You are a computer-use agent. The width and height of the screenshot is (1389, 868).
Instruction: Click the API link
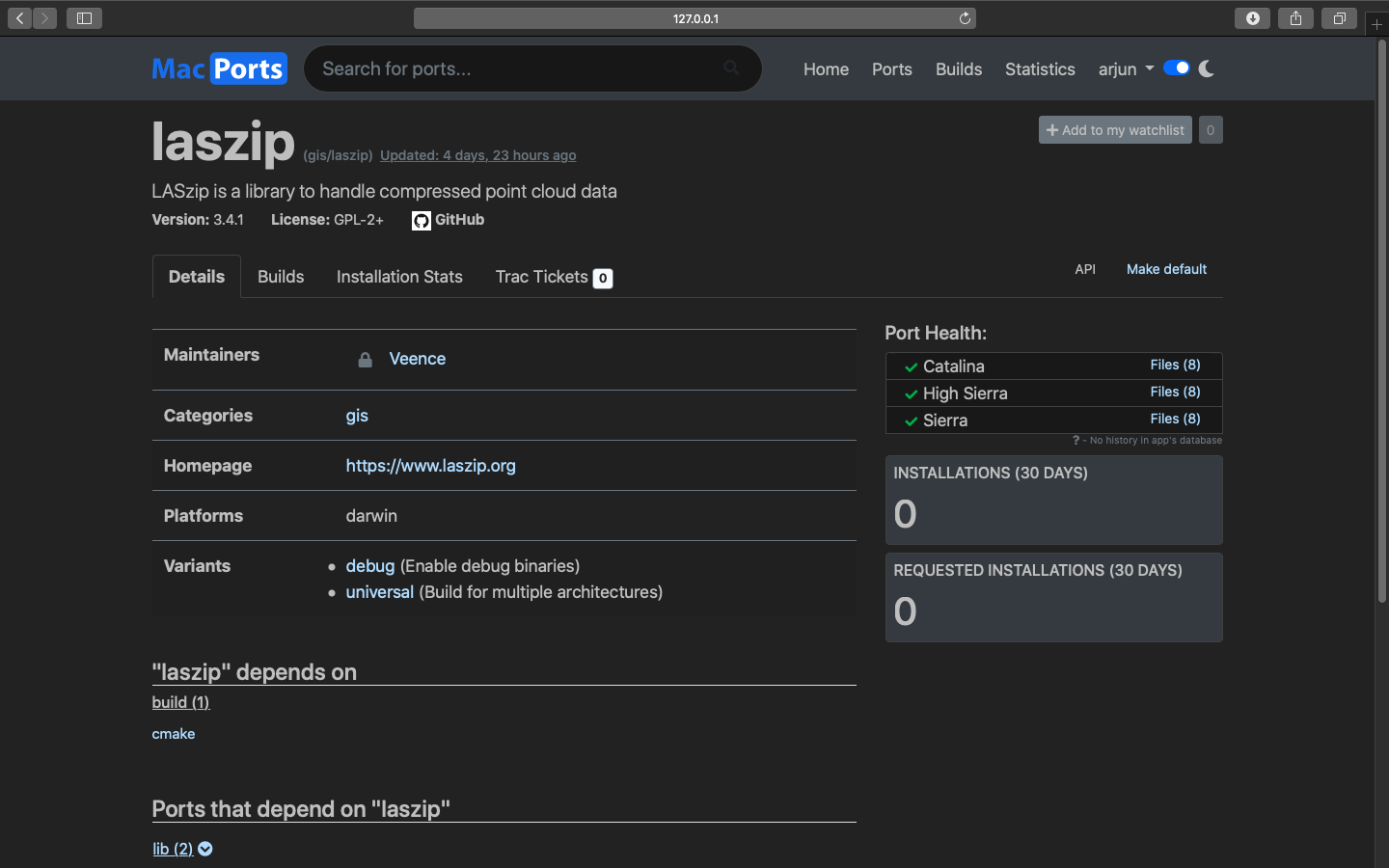[x=1085, y=269]
